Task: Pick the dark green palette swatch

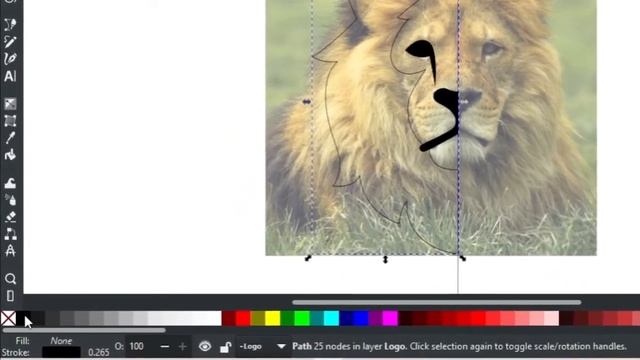Action: [287, 318]
